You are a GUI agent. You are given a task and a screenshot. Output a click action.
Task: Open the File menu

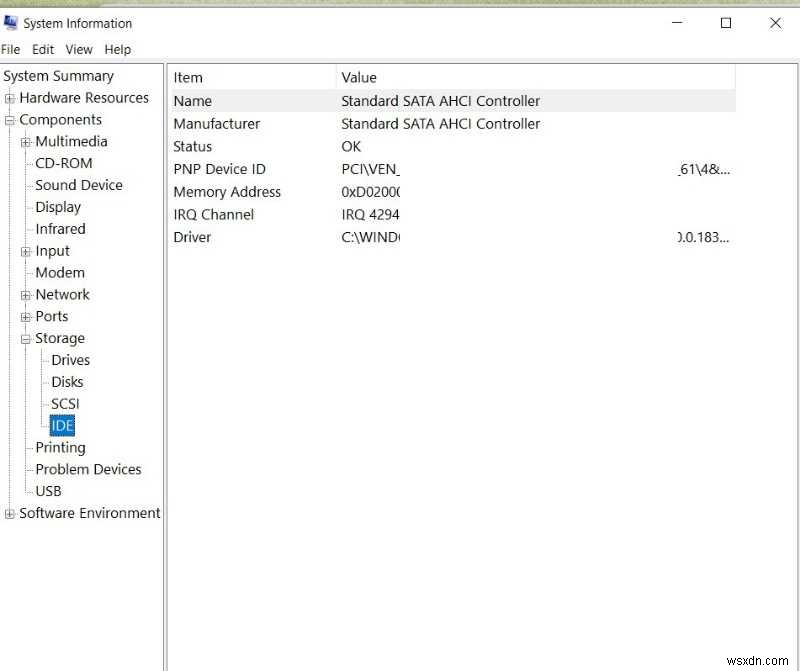[x=11, y=49]
